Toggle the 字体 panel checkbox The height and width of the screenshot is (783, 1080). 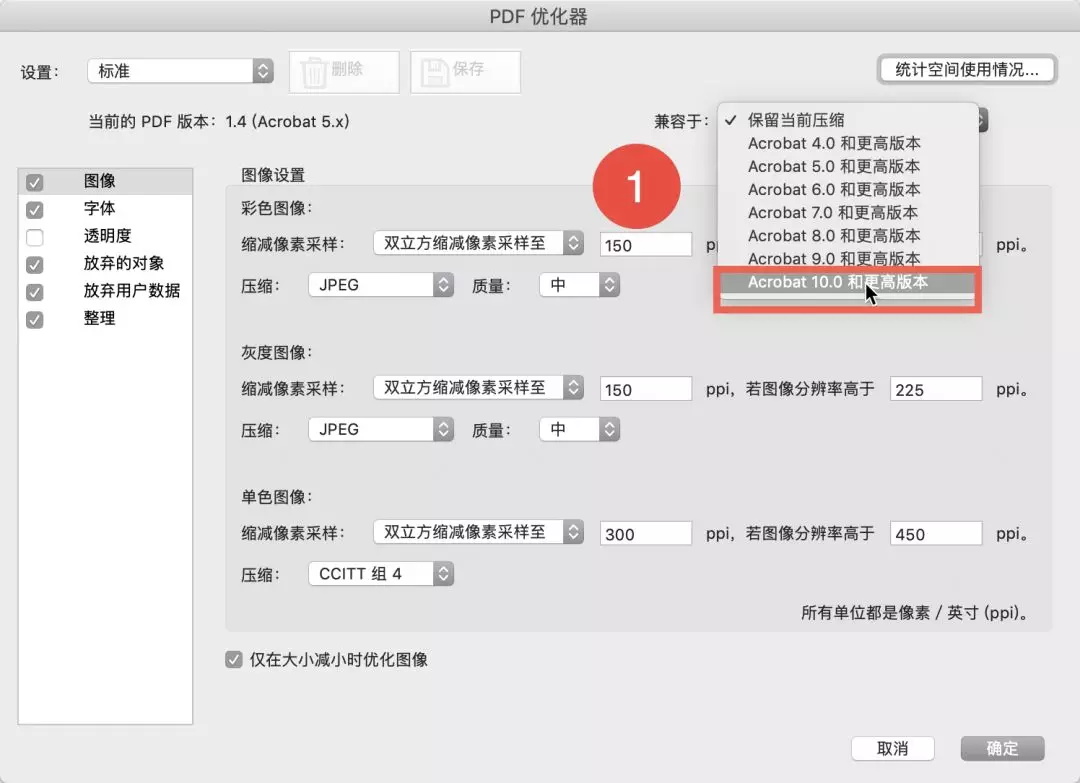[35, 210]
